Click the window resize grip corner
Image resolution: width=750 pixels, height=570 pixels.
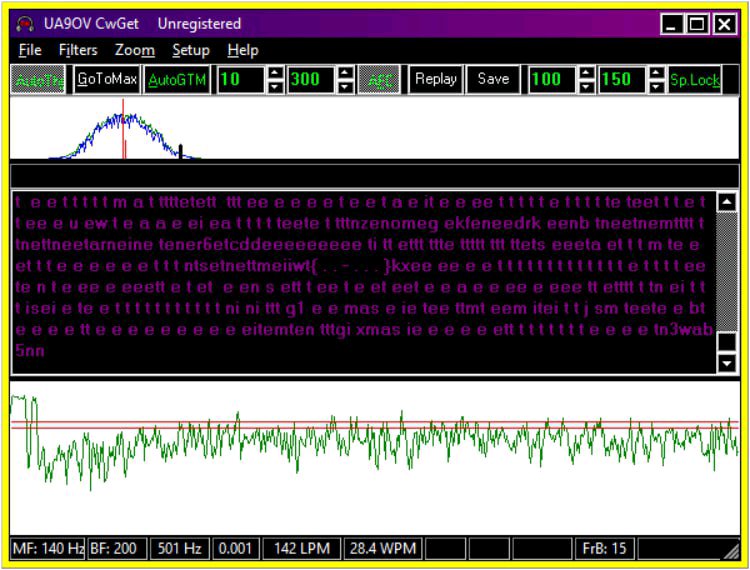click(732, 552)
